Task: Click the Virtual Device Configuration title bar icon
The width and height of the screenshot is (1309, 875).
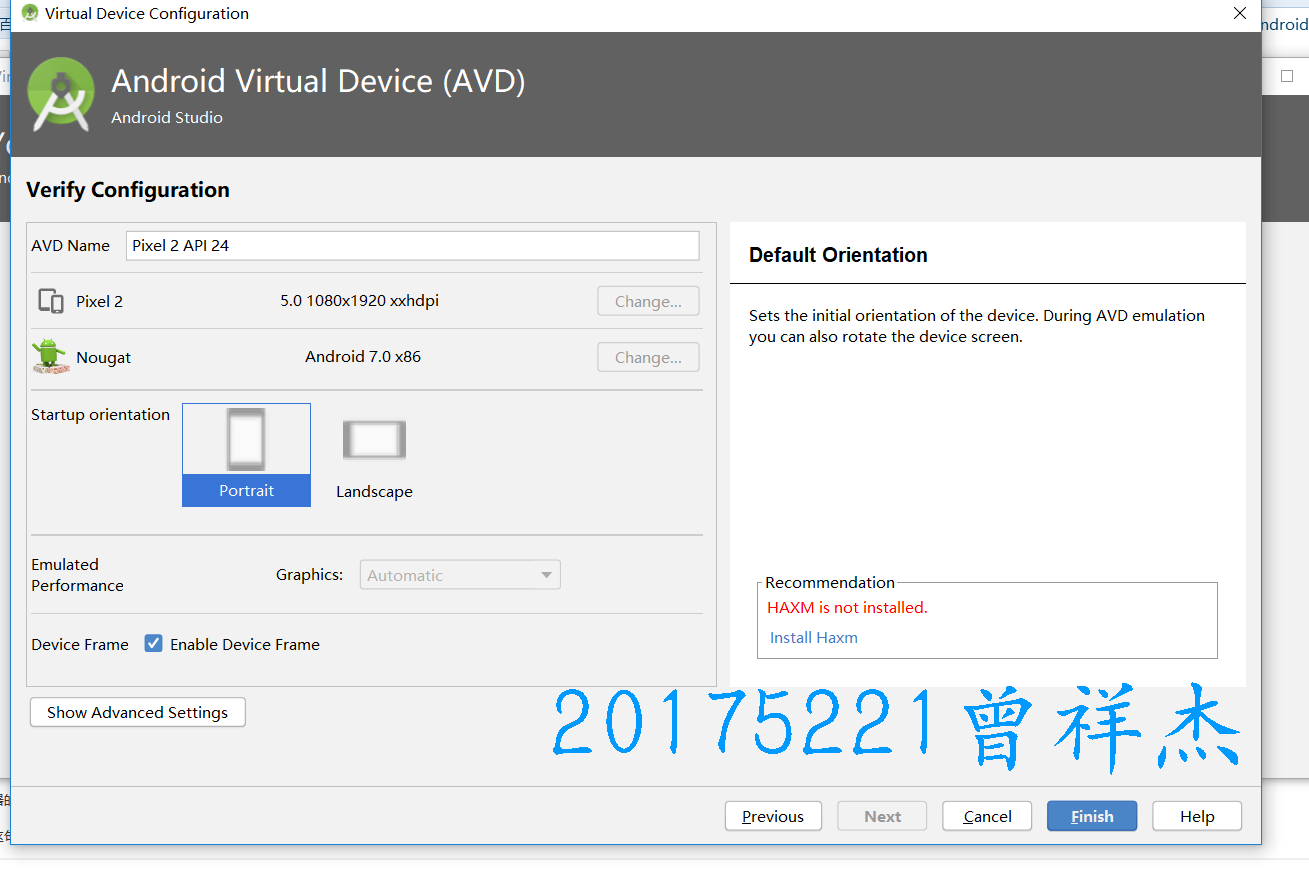Action: (x=30, y=13)
